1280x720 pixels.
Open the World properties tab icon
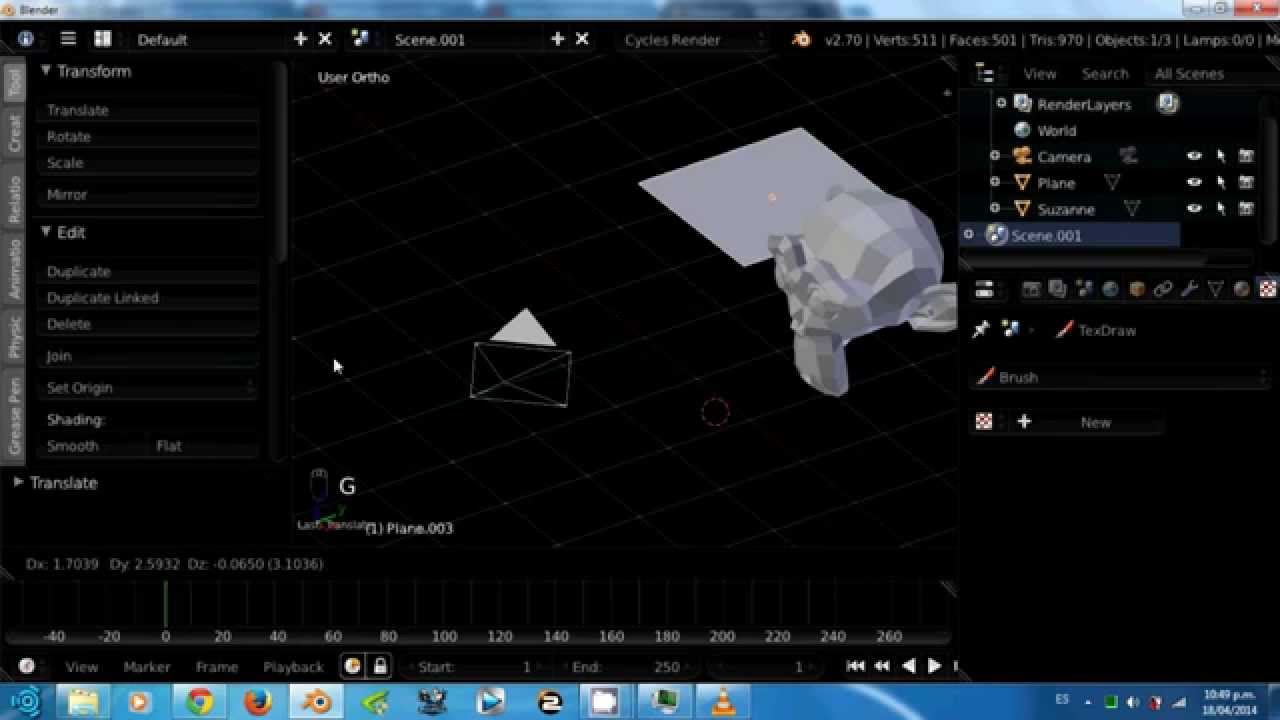[1110, 289]
